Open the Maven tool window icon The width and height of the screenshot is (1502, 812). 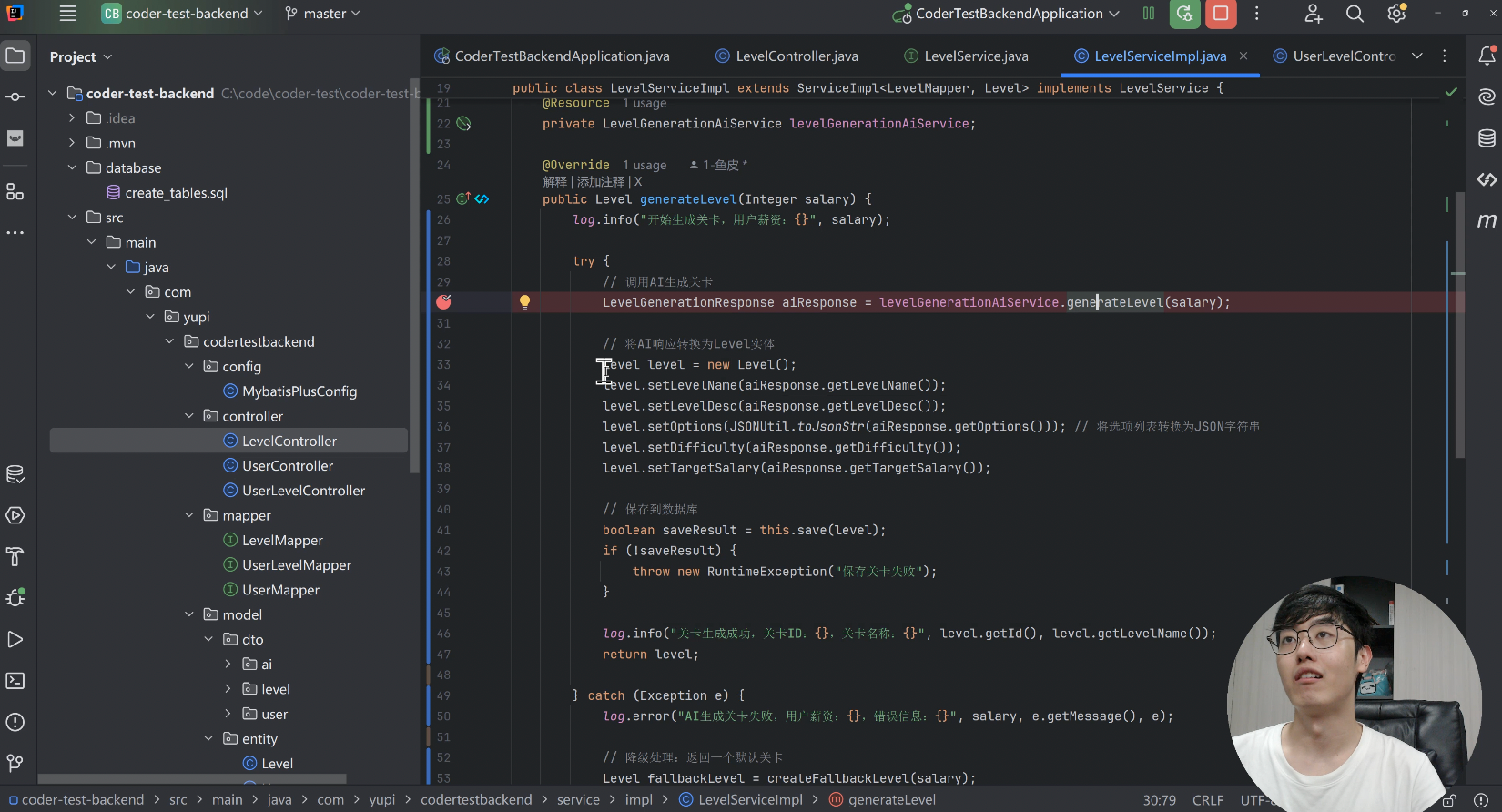click(1487, 220)
